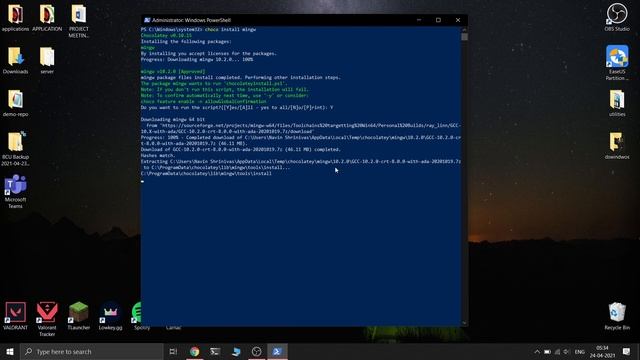640x360 pixels.
Task: Open the terminal app in taskbar
Action: 215,351
